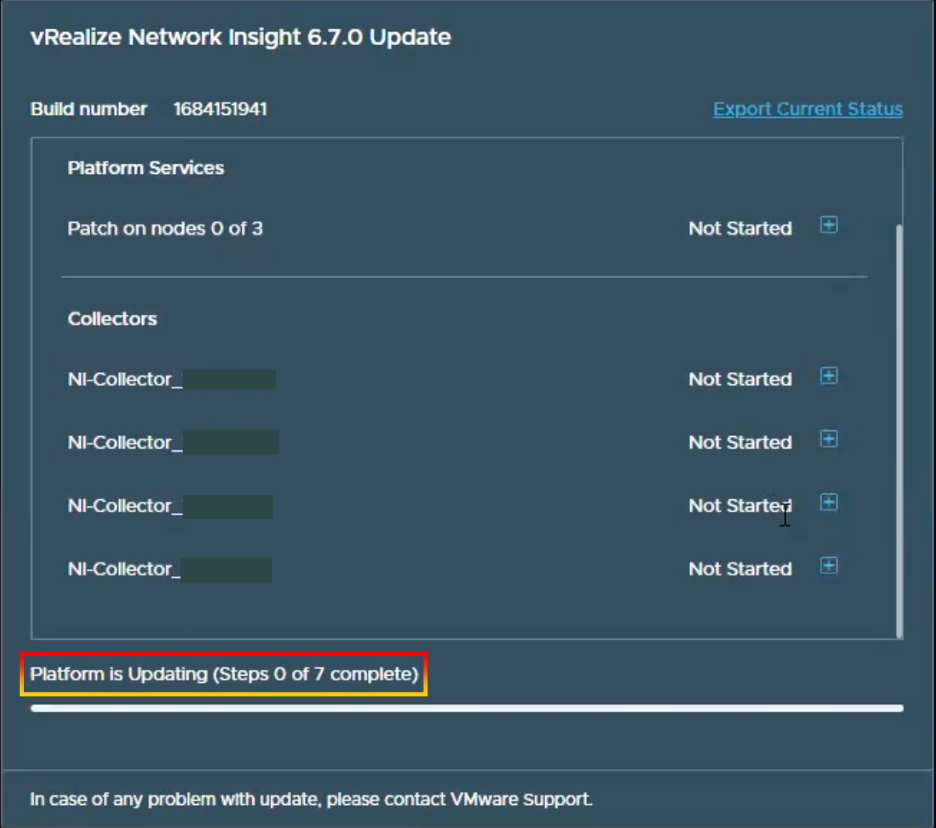Click the 'Not Started' status for Patch on nodes
The width and height of the screenshot is (936, 828).
tap(740, 229)
